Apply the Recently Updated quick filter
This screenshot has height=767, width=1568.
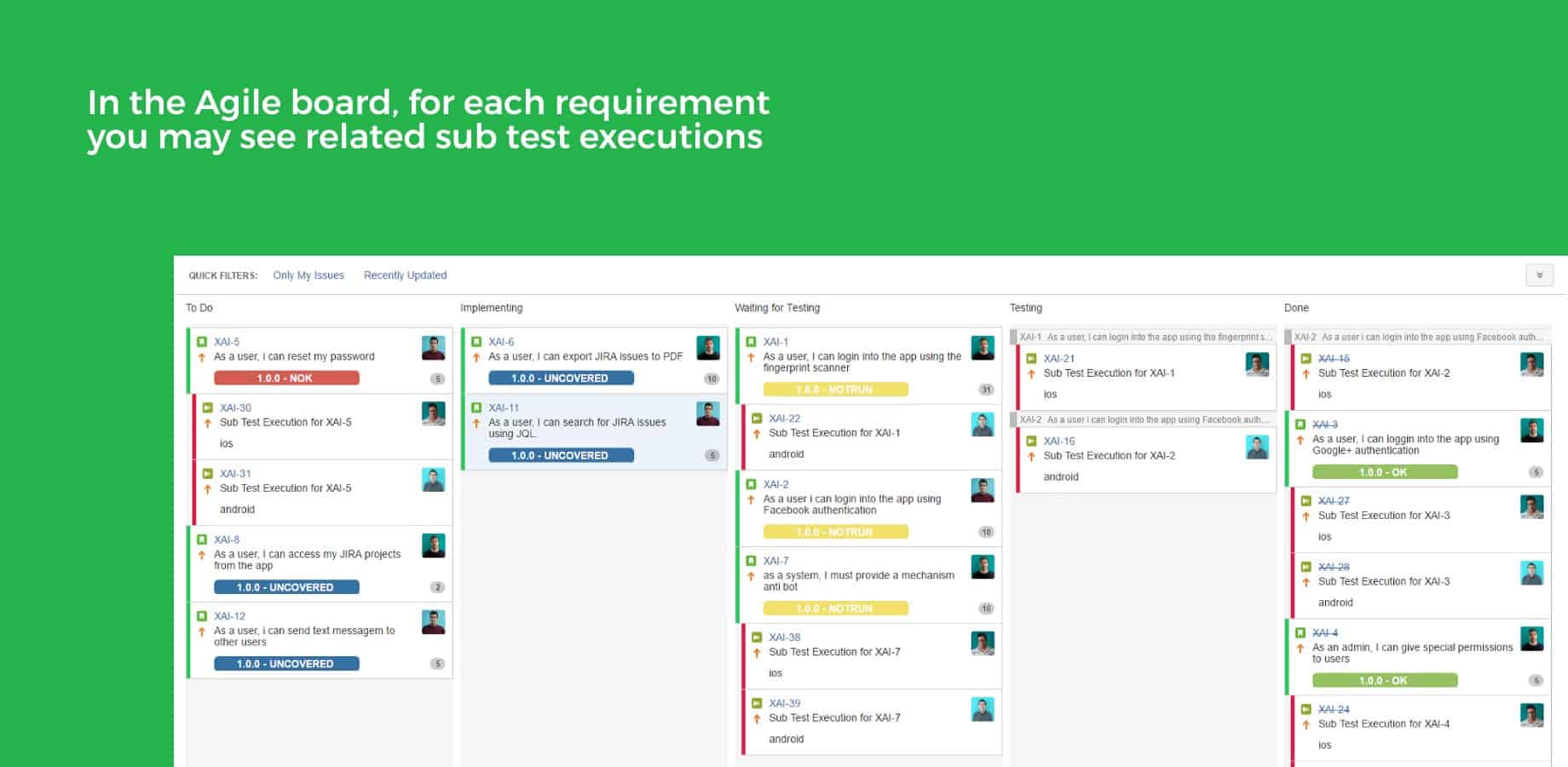click(x=405, y=274)
